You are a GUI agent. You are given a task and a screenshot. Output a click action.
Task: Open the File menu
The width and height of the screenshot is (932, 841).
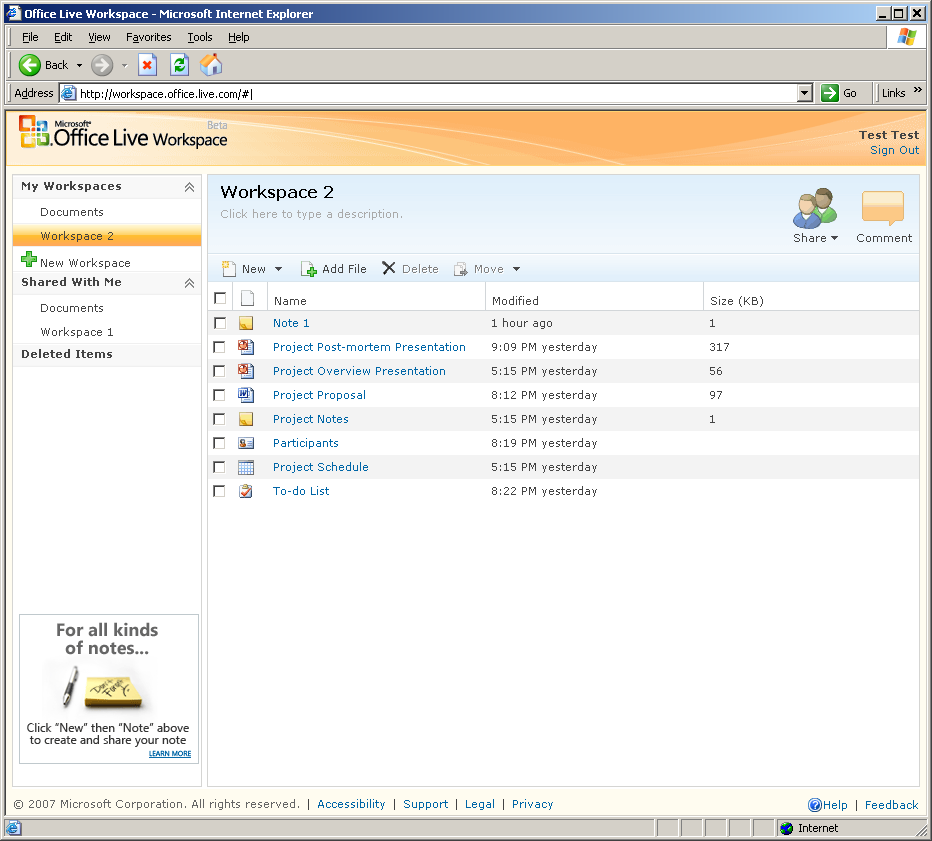[x=30, y=37]
